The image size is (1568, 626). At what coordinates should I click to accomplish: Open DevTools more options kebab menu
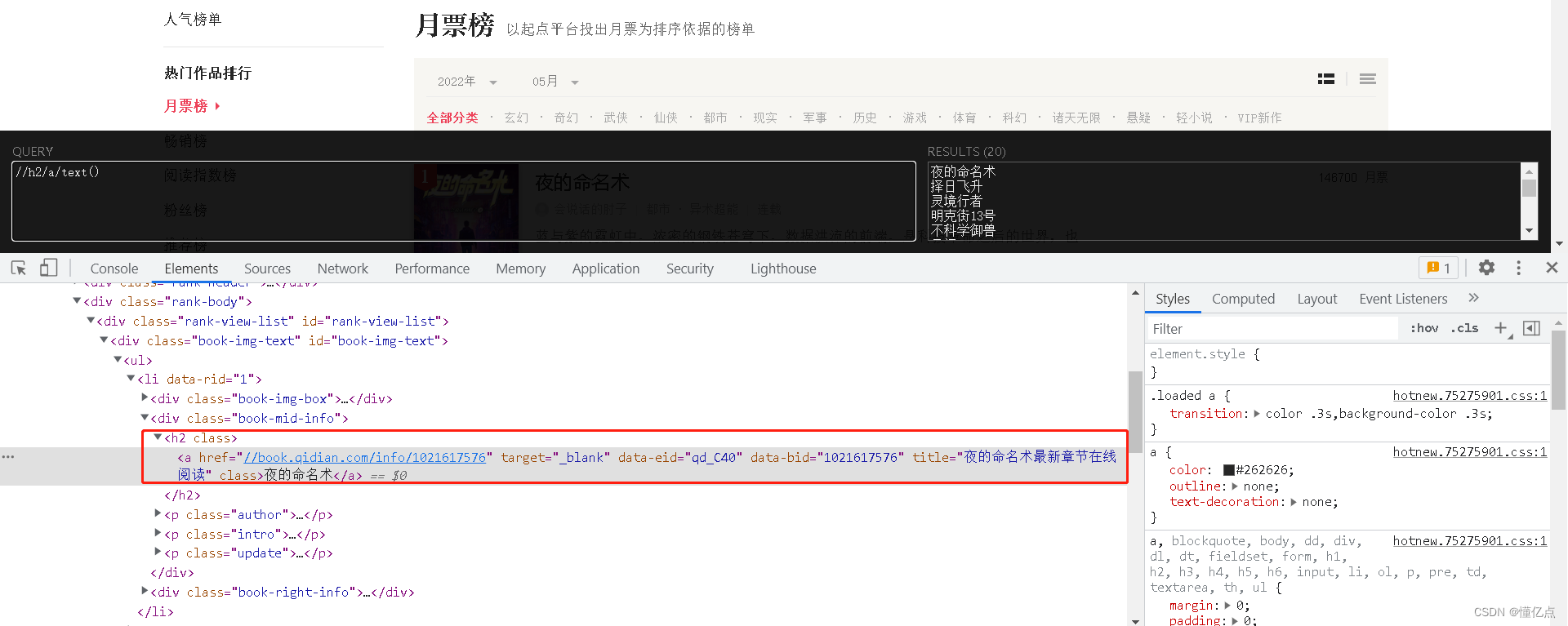point(1519,268)
